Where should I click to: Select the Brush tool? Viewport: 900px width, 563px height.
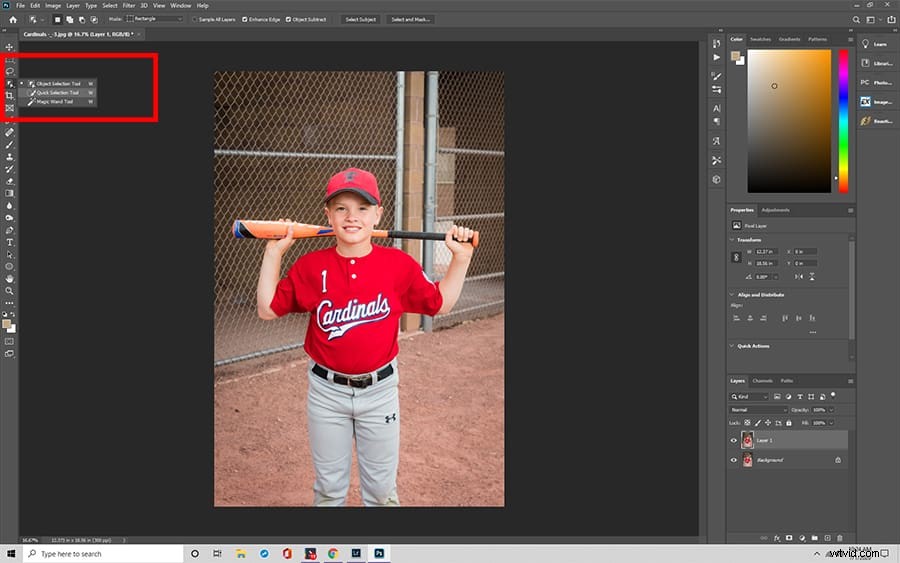tap(9, 145)
